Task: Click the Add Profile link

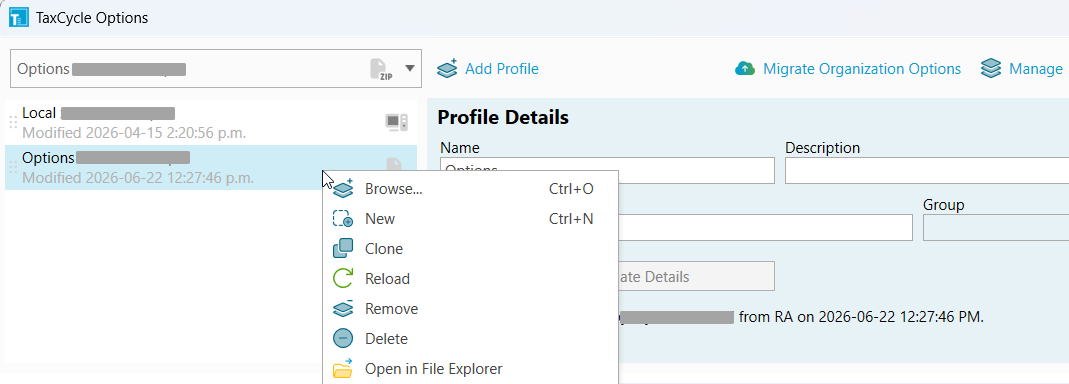Action: pyautogui.click(x=502, y=69)
